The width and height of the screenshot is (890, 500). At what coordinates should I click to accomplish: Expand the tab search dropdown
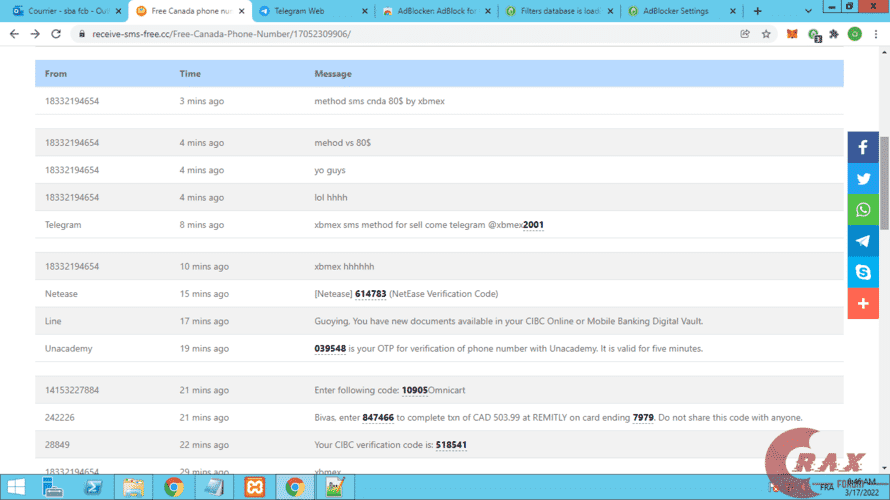808,11
